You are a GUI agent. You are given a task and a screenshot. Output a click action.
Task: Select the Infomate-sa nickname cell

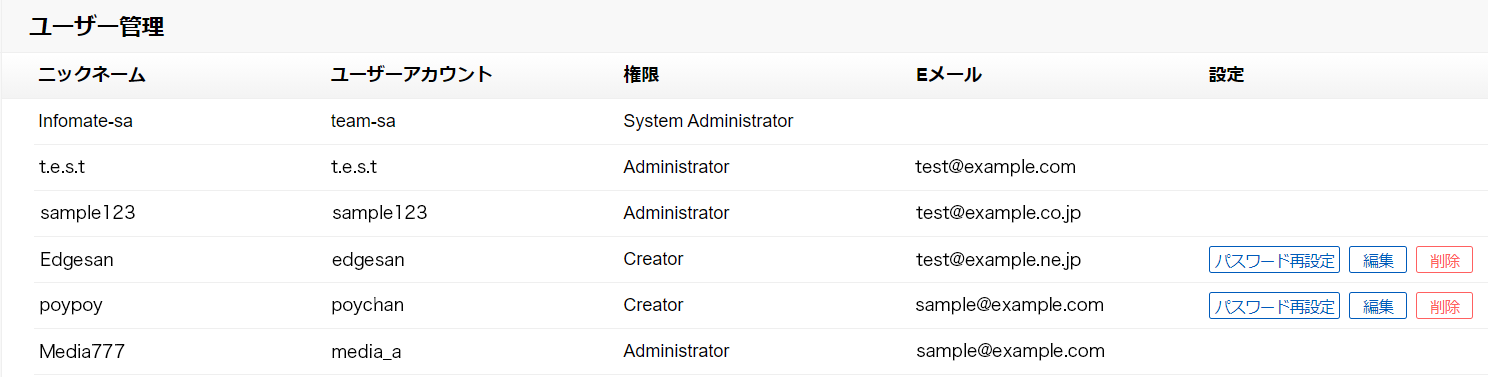(86, 121)
